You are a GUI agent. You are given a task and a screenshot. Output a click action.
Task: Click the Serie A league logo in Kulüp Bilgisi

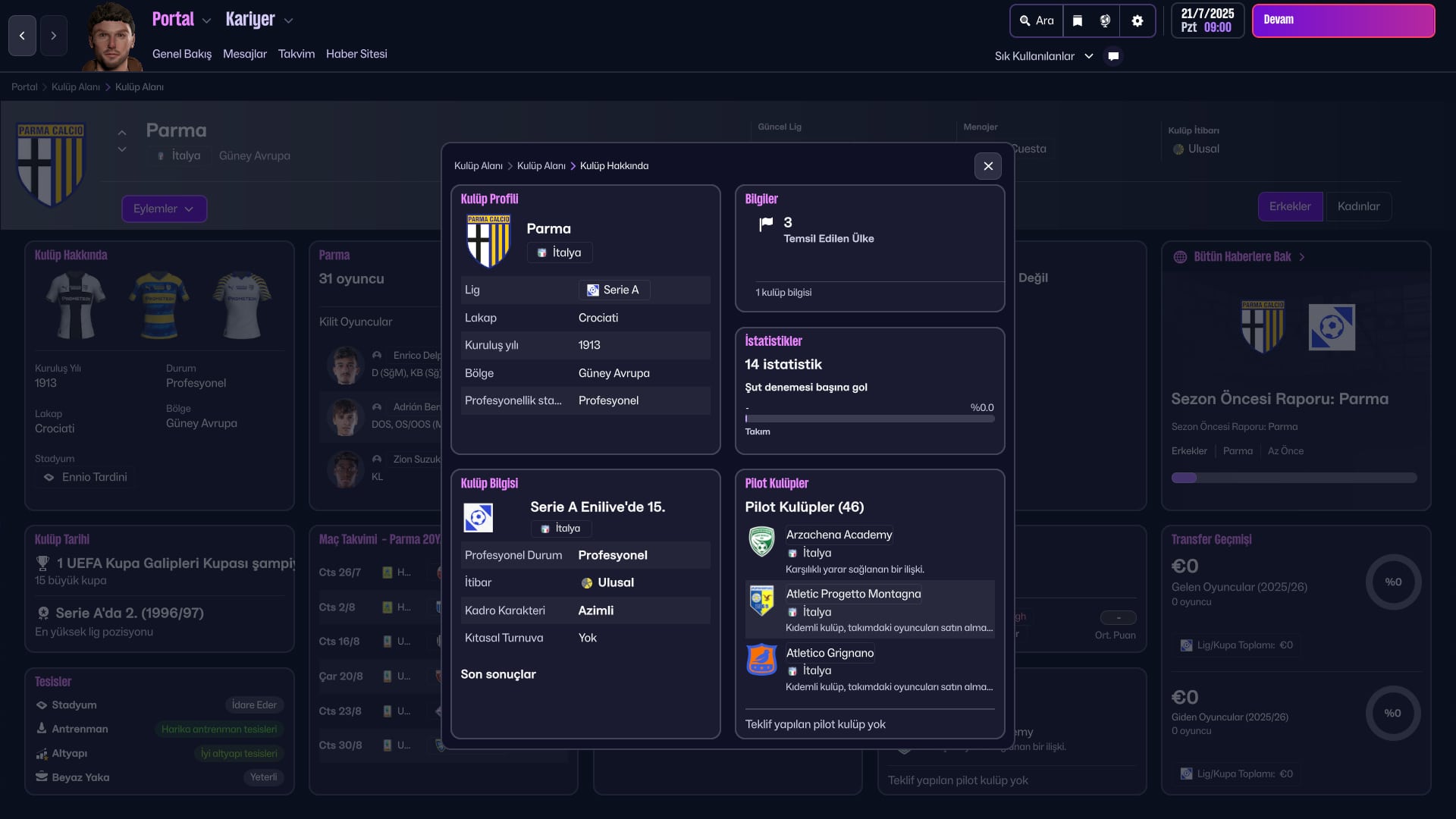click(x=478, y=518)
